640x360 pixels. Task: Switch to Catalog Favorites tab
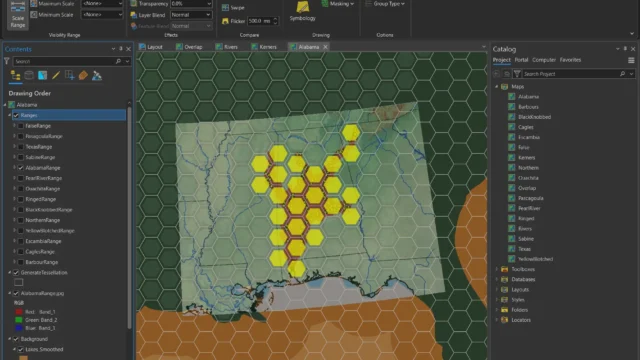(x=570, y=60)
